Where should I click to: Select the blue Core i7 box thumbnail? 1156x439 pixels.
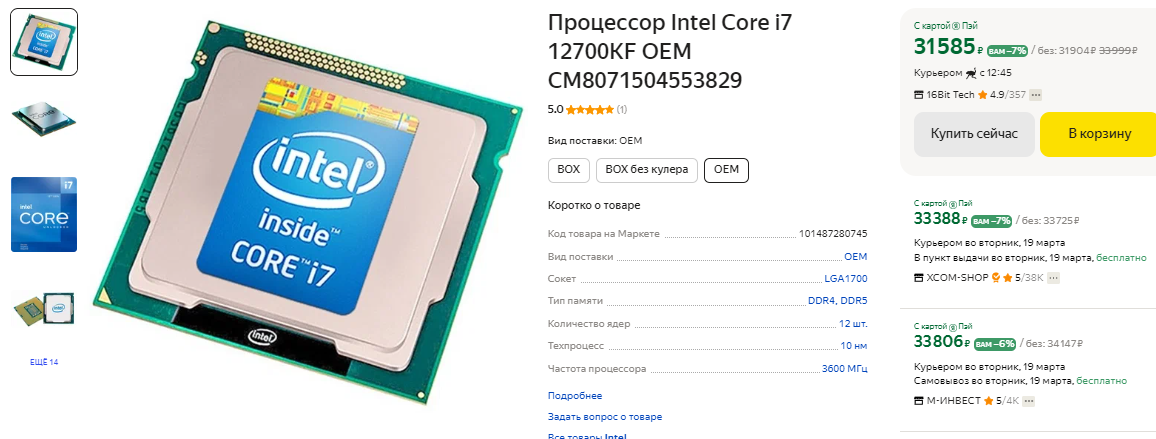coord(44,214)
